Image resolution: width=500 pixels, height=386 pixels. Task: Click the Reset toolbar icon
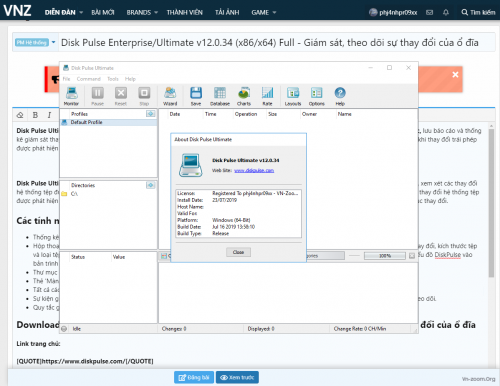click(121, 96)
